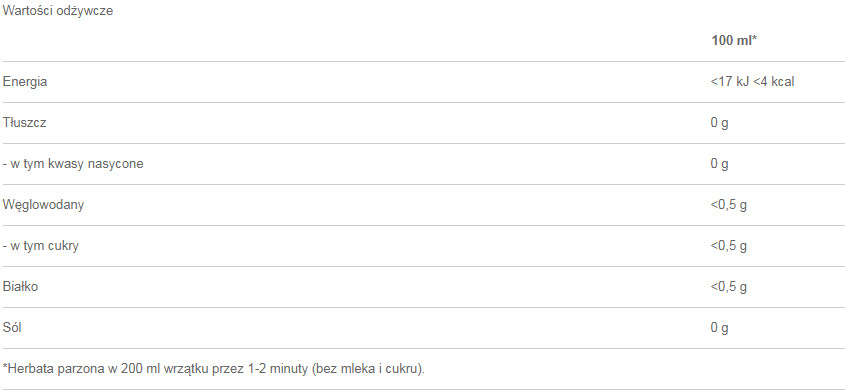The image size is (845, 391).
Task: Click the "- w tym cukry" label
Action: click(x=41, y=246)
